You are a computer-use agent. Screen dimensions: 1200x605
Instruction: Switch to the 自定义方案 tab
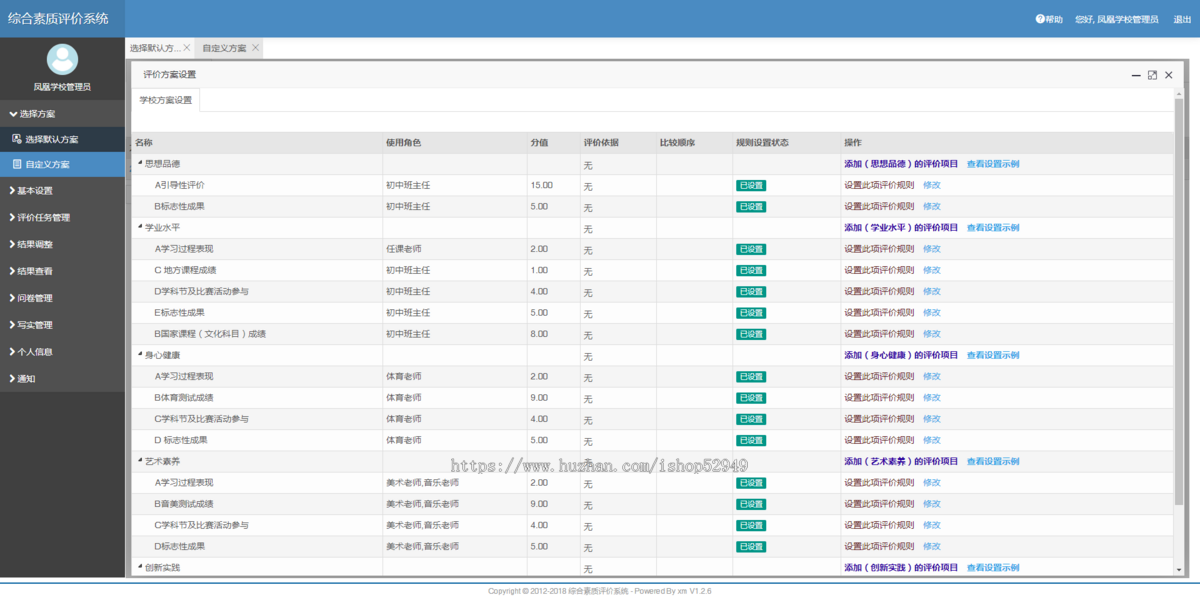(x=224, y=48)
